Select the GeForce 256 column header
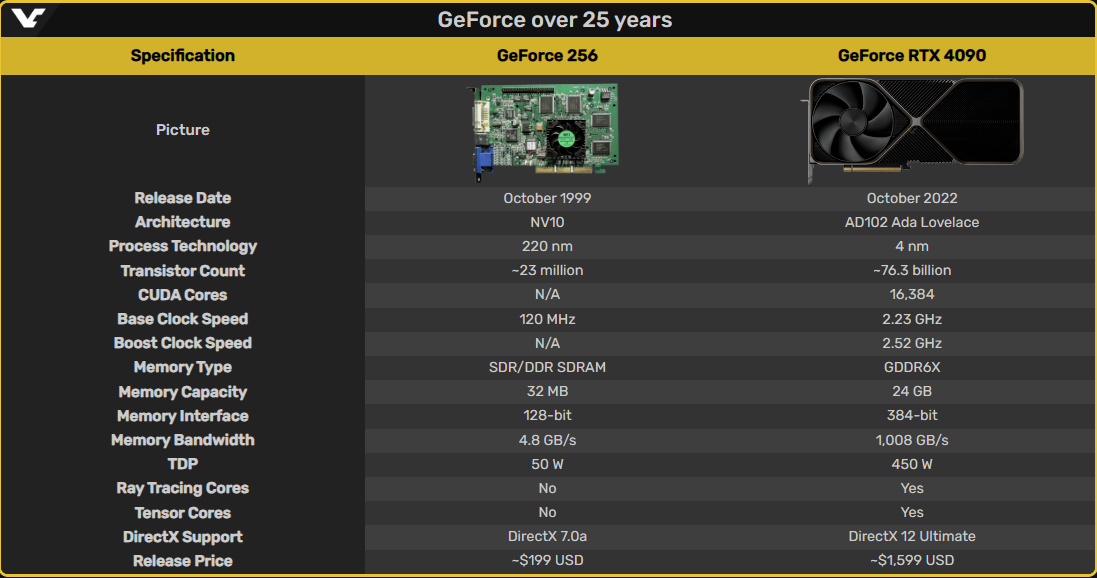This screenshot has height=578, width=1097. tap(547, 56)
